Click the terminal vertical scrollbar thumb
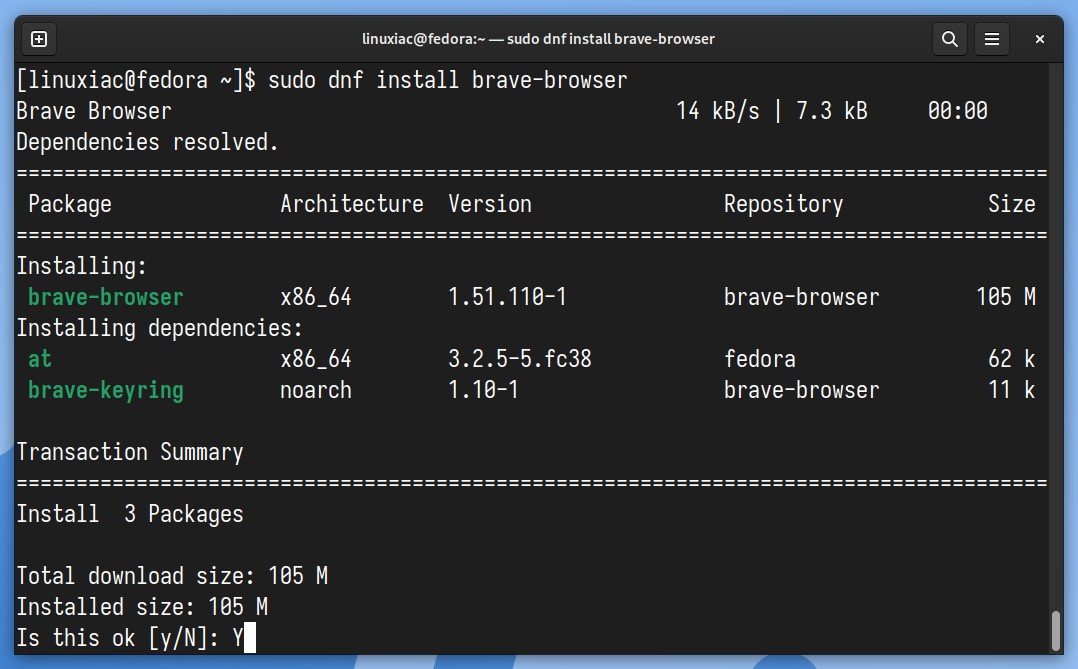This screenshot has width=1078, height=669. point(1057,630)
